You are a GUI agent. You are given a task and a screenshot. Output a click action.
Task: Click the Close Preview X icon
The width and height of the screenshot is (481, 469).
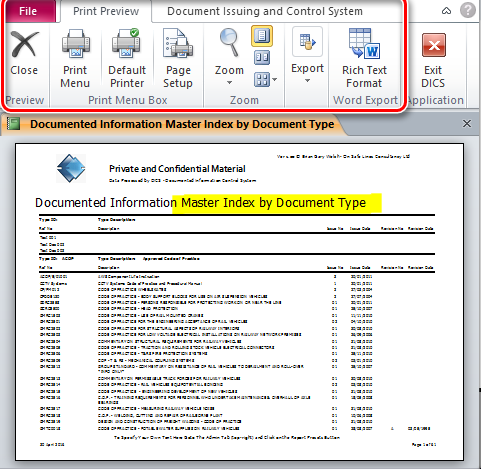point(24,44)
